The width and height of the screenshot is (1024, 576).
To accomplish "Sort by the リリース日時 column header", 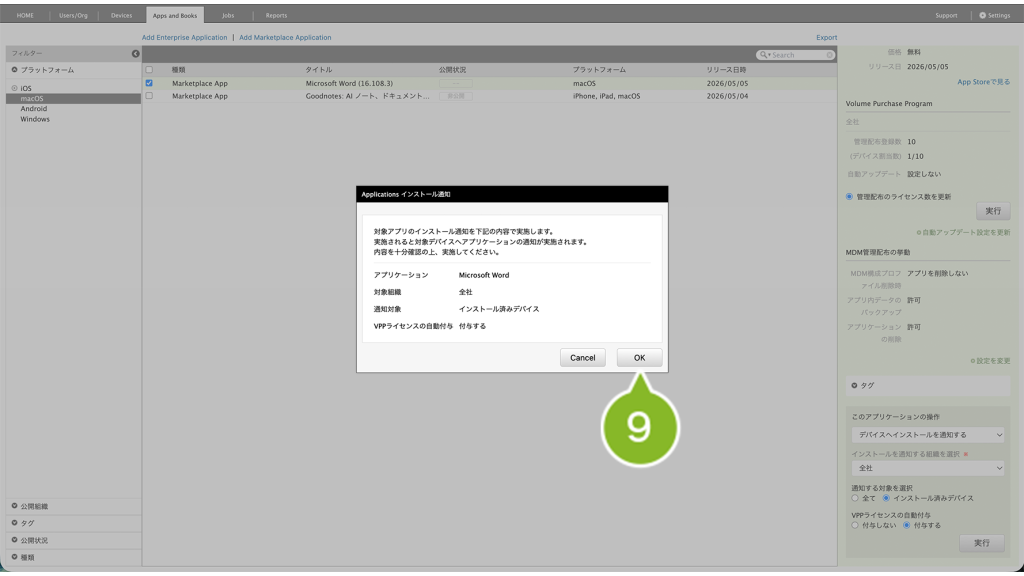I will [x=726, y=70].
